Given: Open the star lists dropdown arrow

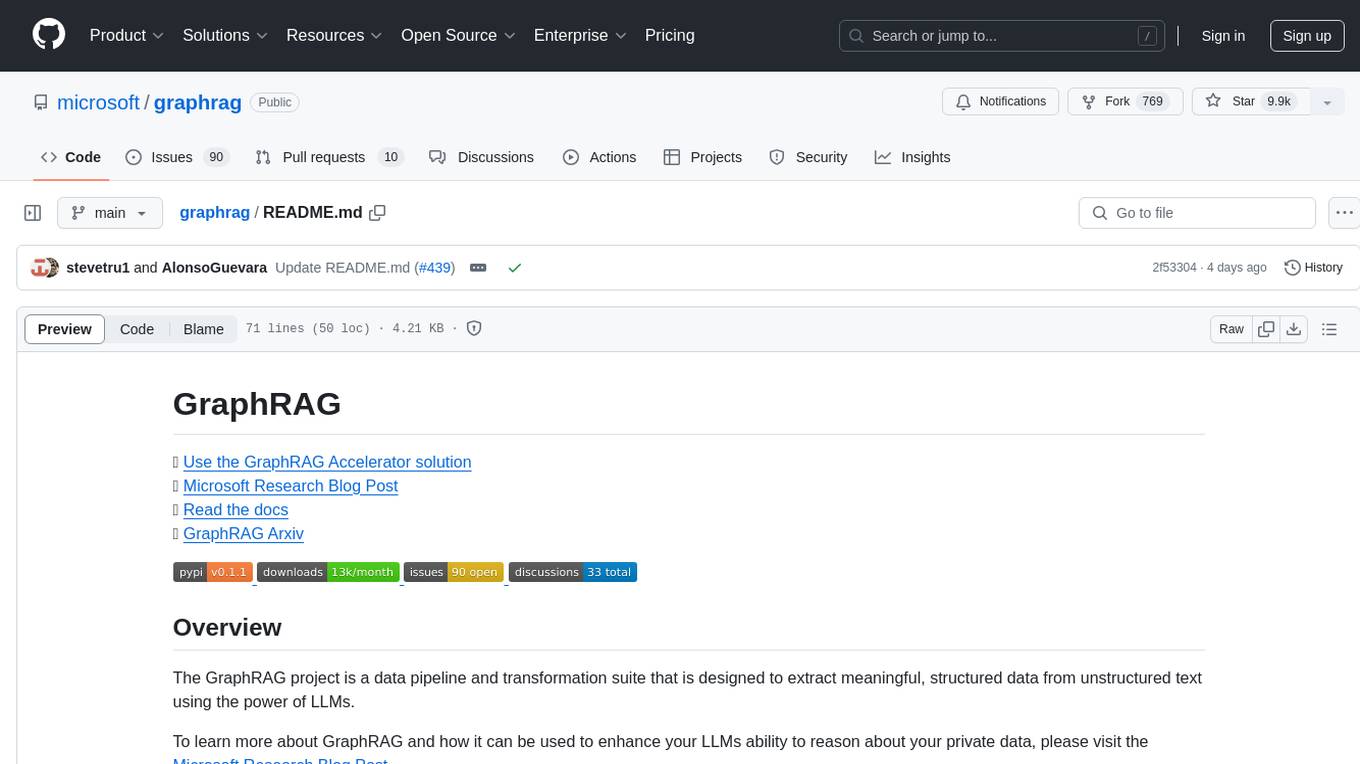Looking at the screenshot, I should coord(1327,102).
